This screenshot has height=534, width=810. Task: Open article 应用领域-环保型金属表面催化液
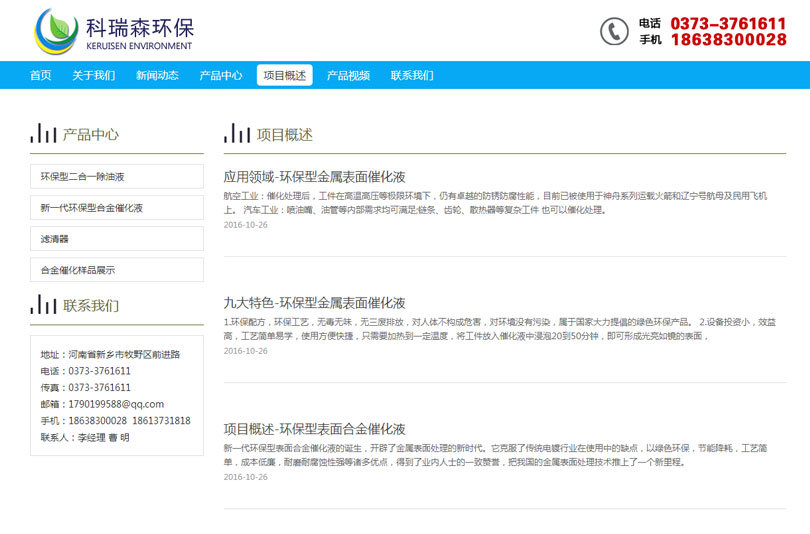tap(314, 176)
